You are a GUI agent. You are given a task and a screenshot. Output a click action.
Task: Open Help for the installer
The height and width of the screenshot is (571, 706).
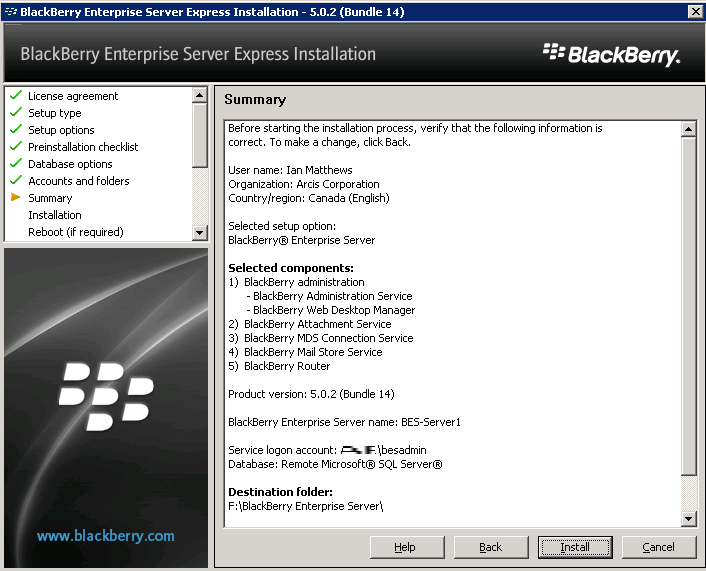coord(407,547)
